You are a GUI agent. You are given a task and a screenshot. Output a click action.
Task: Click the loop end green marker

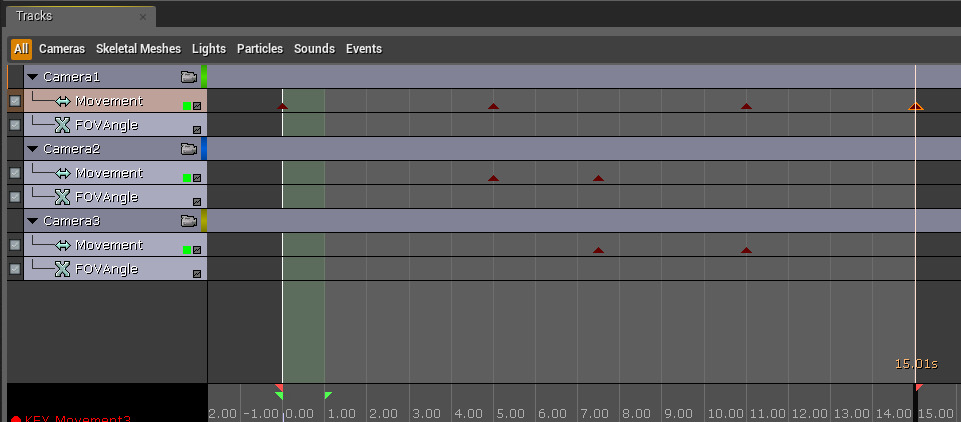tap(328, 396)
